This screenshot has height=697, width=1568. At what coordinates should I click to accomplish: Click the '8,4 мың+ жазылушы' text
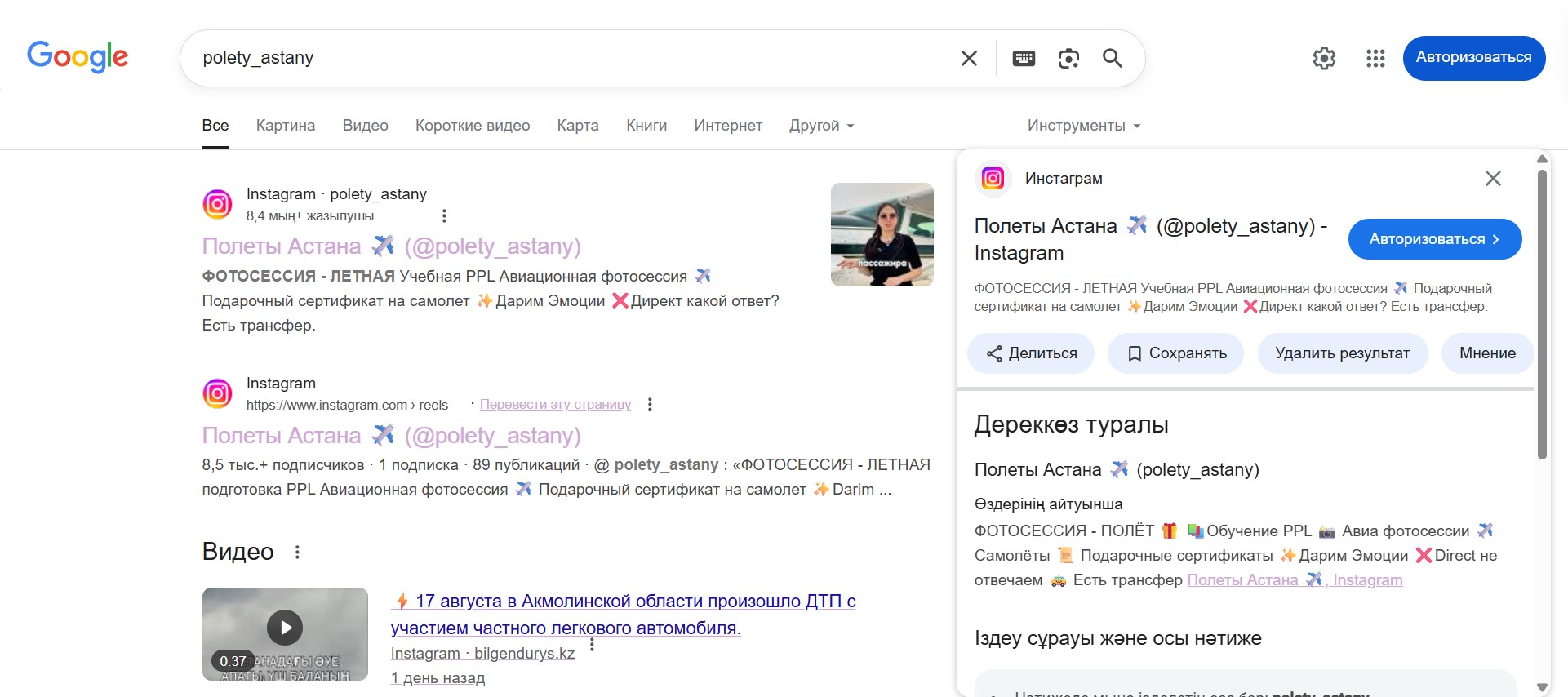tap(310, 215)
